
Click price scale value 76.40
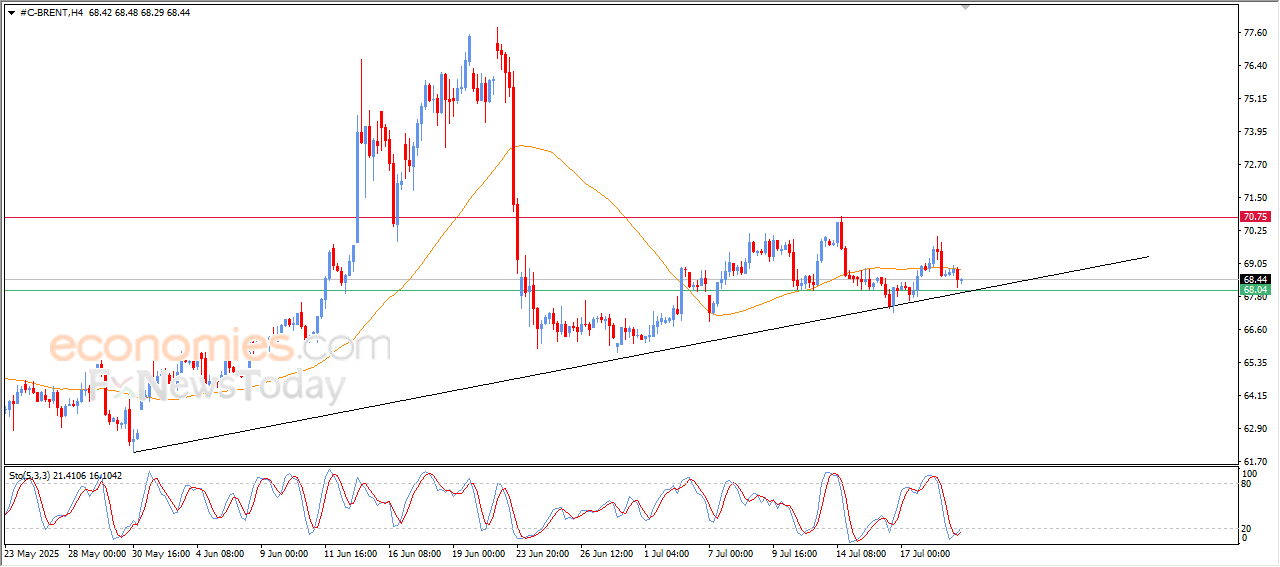[1254, 66]
